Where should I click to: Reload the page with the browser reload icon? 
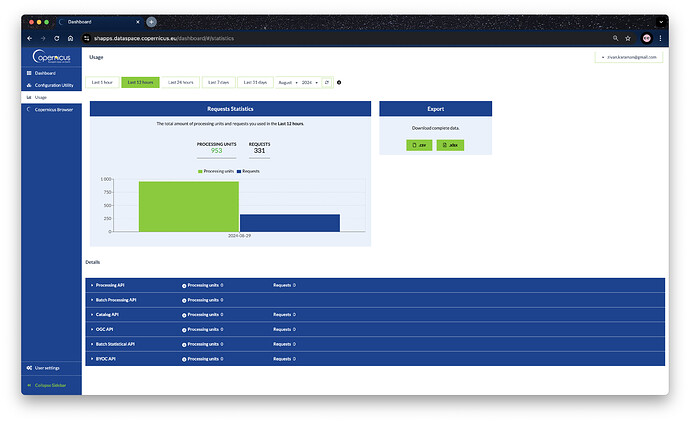[x=57, y=38]
